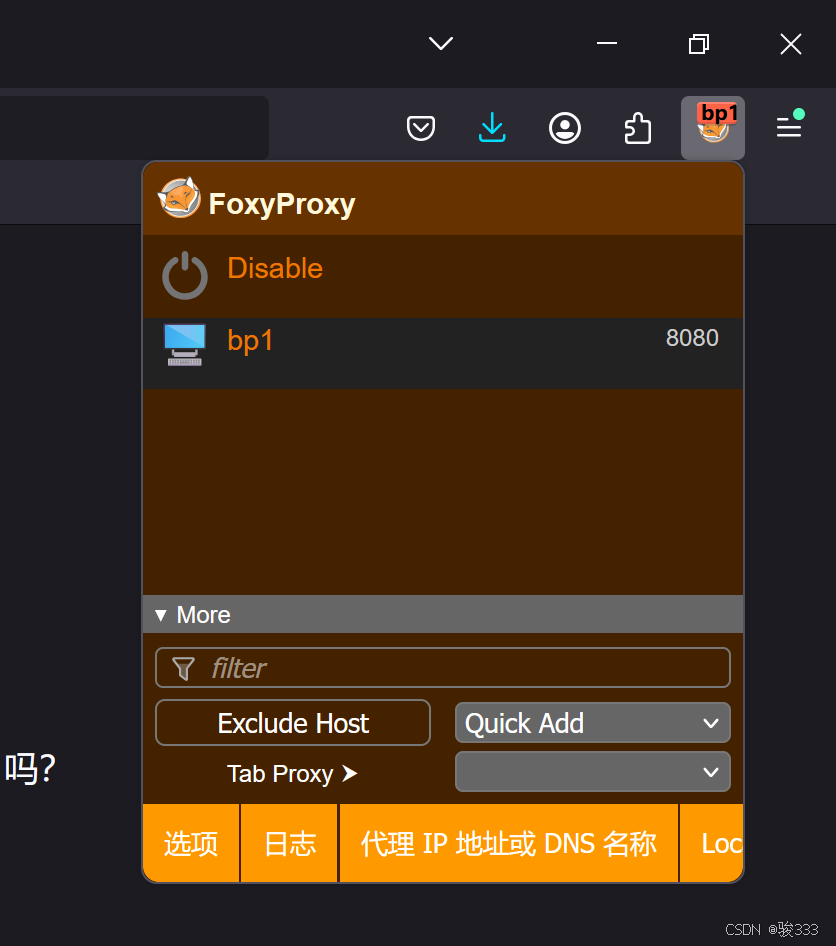The width and height of the screenshot is (836, 946).
Task: Close the browser window
Action: pyautogui.click(x=791, y=43)
